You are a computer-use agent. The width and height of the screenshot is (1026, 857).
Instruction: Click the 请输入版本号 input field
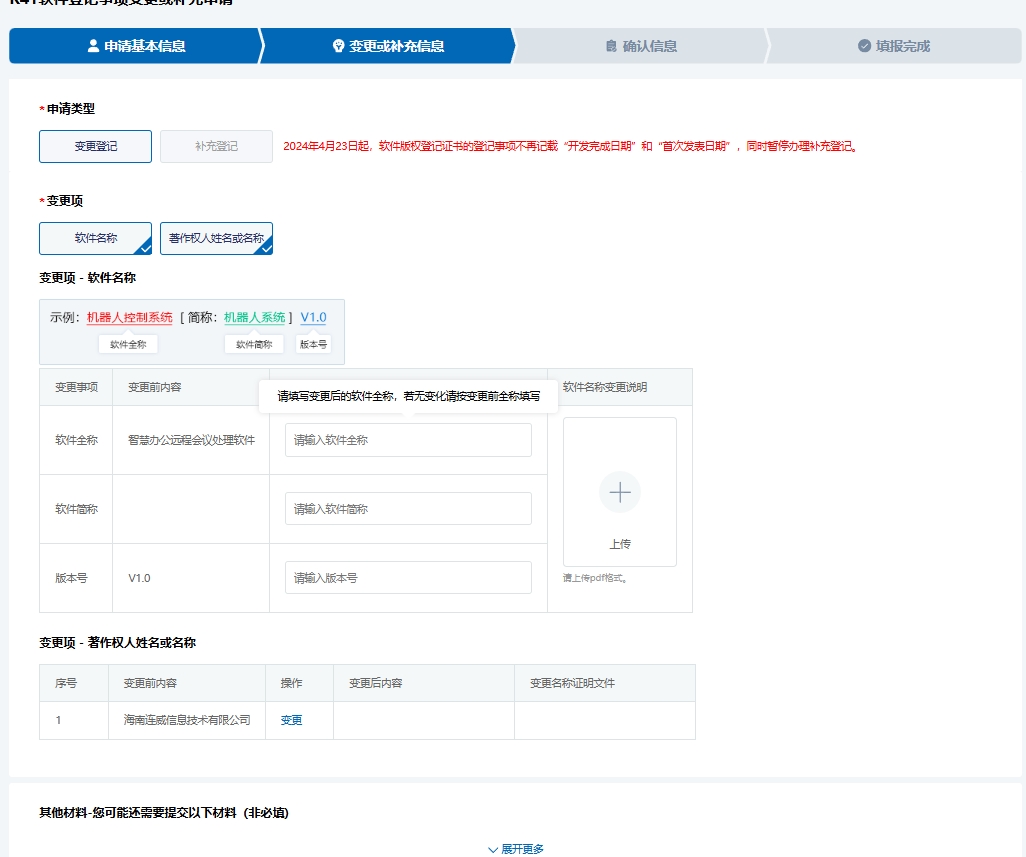point(408,578)
